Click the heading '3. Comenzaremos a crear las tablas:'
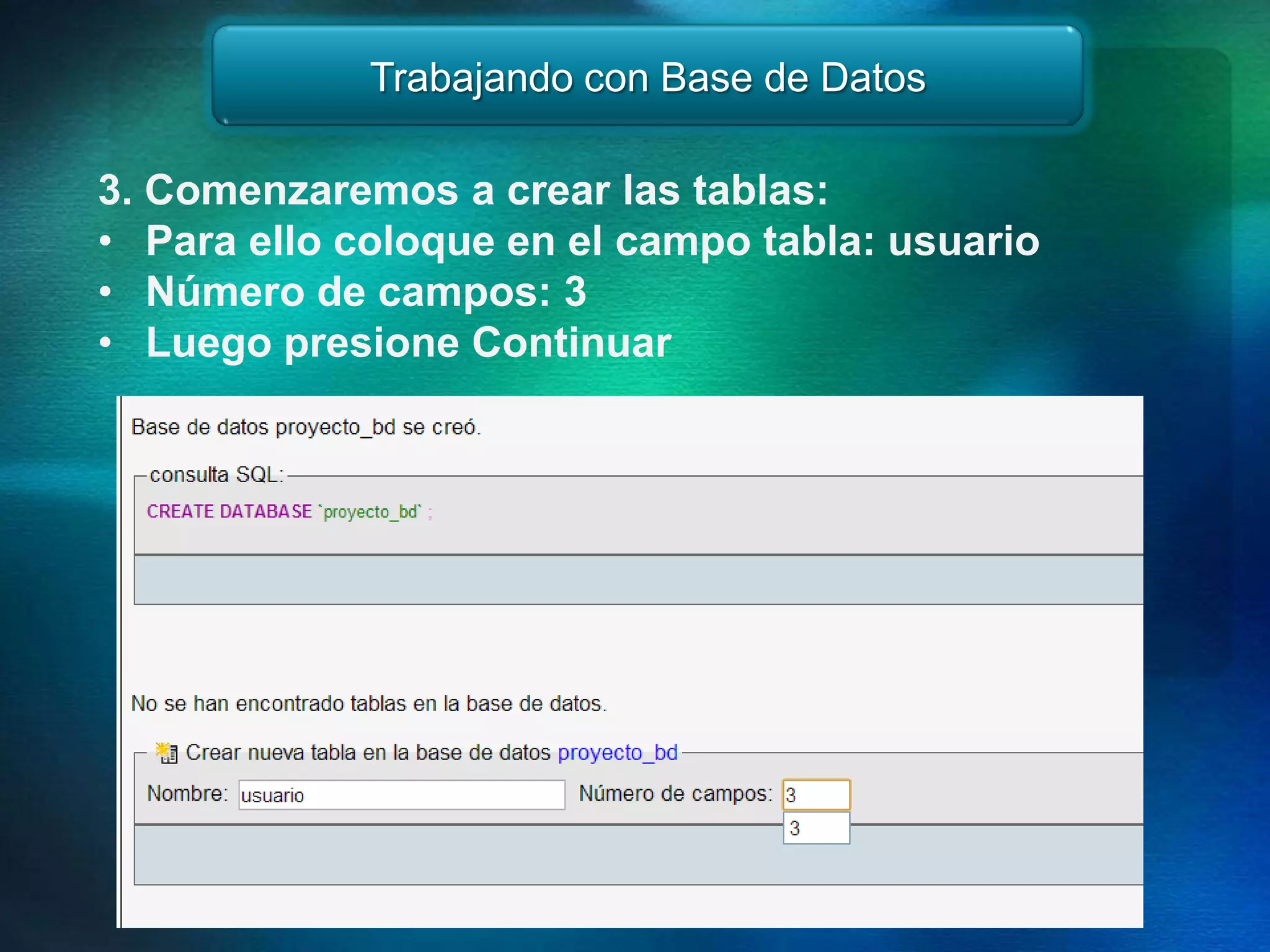 coord(463,190)
